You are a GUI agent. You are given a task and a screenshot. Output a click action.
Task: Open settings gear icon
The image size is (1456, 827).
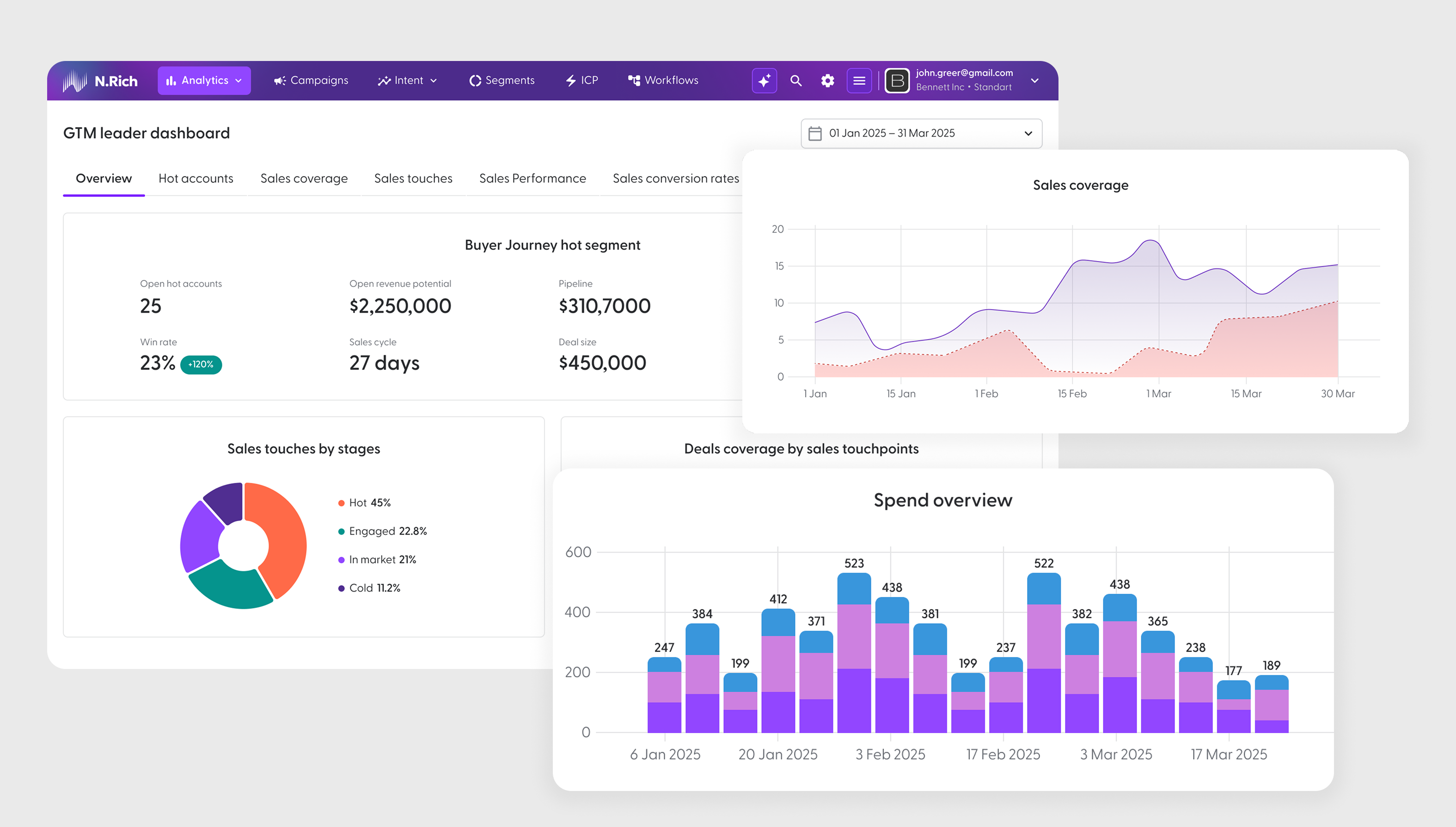point(827,81)
